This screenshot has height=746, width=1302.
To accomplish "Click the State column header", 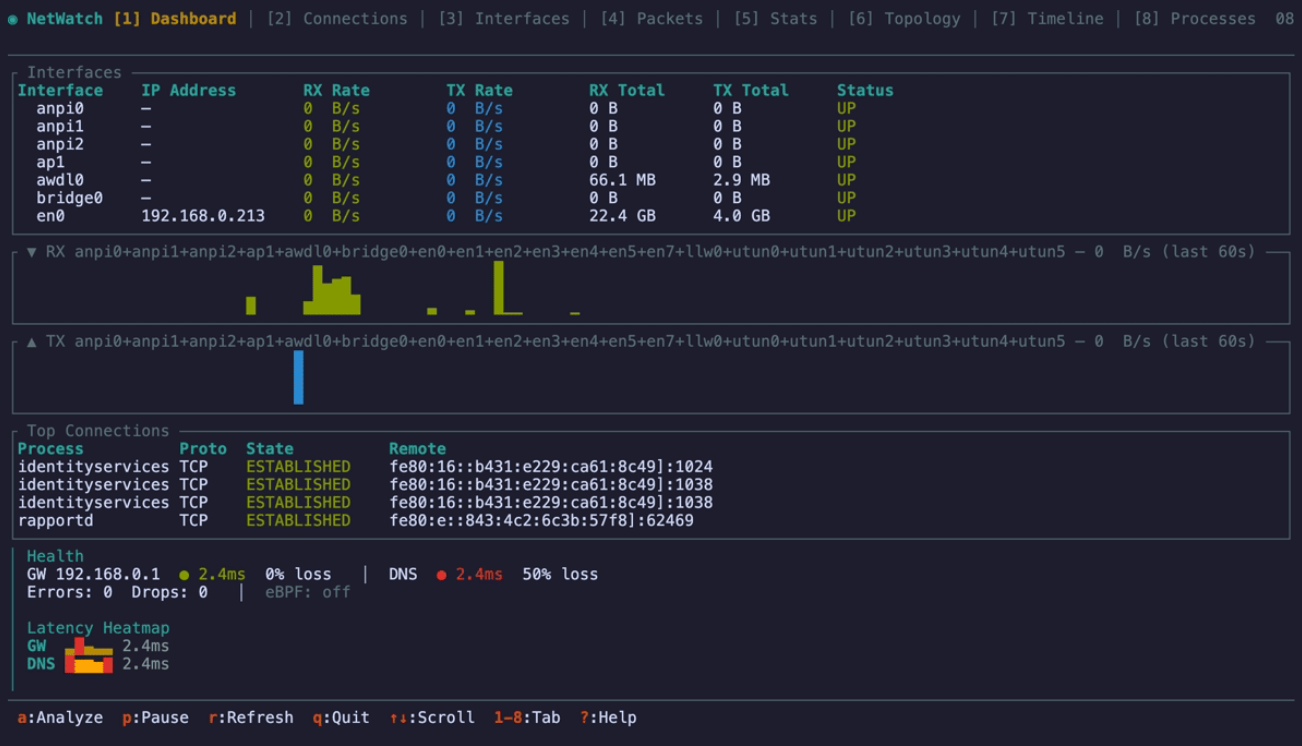I will pos(270,450).
